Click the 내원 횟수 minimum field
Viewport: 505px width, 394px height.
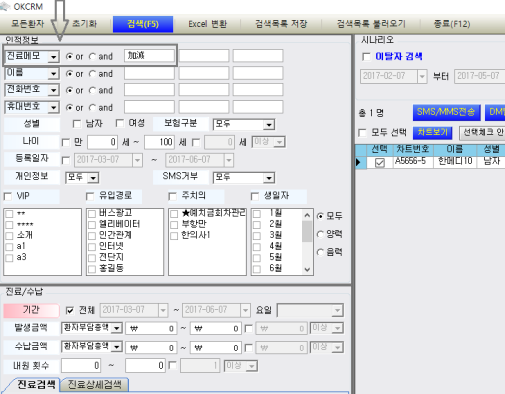81,366
